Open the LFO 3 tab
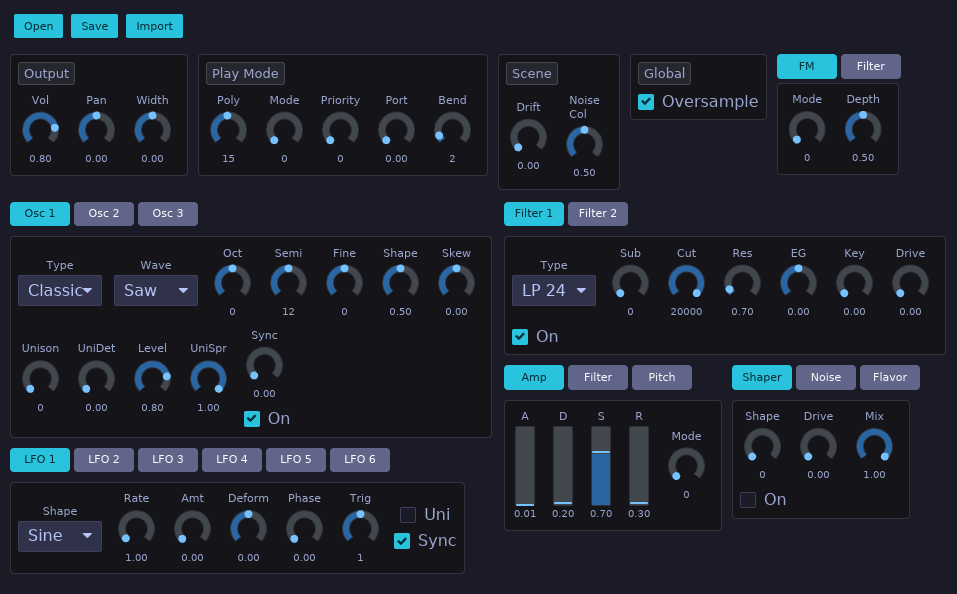Image resolution: width=957 pixels, height=594 pixels. pos(168,460)
